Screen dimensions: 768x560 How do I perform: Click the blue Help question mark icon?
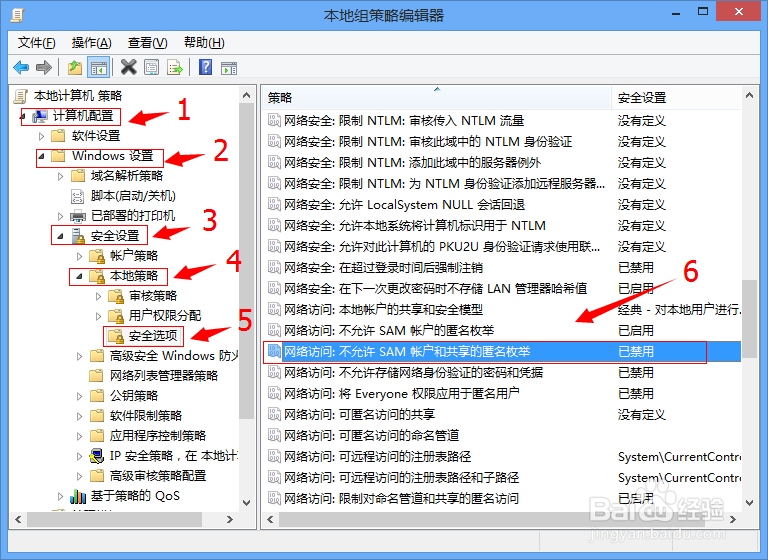[x=205, y=67]
